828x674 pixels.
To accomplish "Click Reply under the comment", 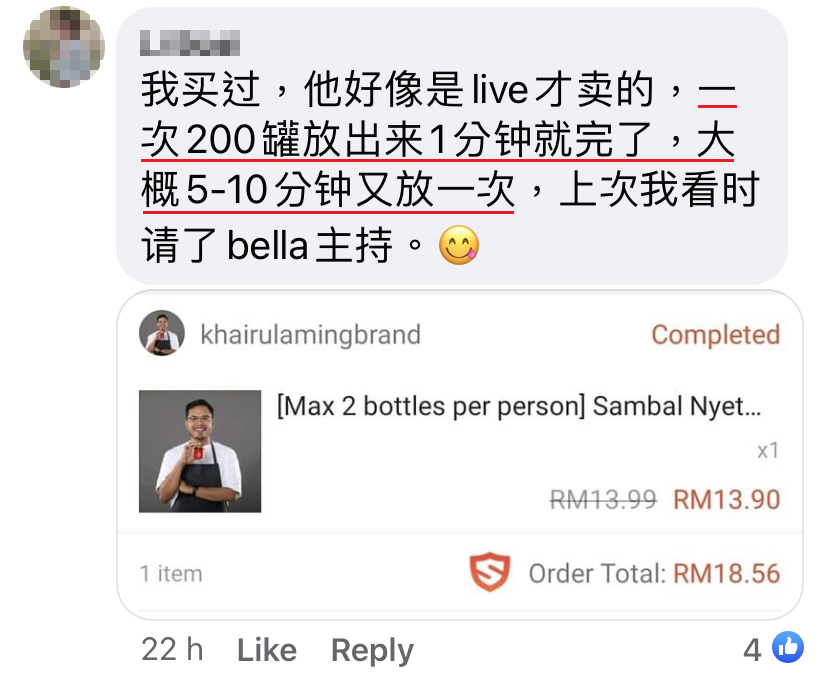I will 372,650.
